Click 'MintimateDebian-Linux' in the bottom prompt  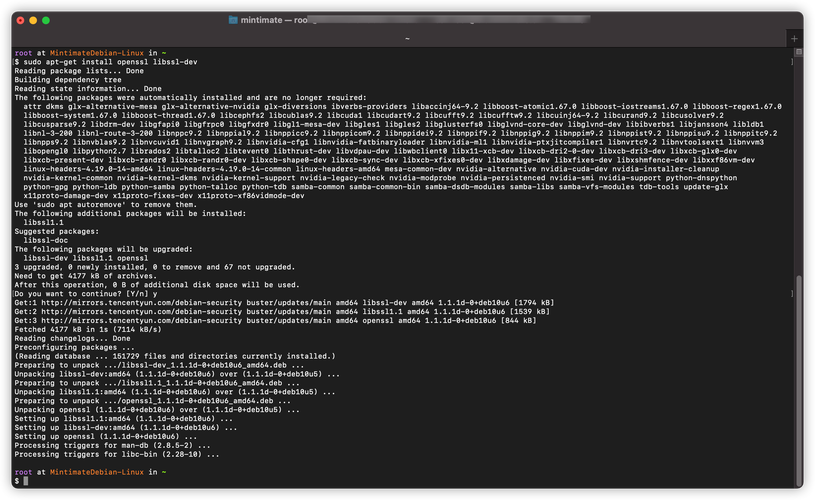(x=97, y=472)
